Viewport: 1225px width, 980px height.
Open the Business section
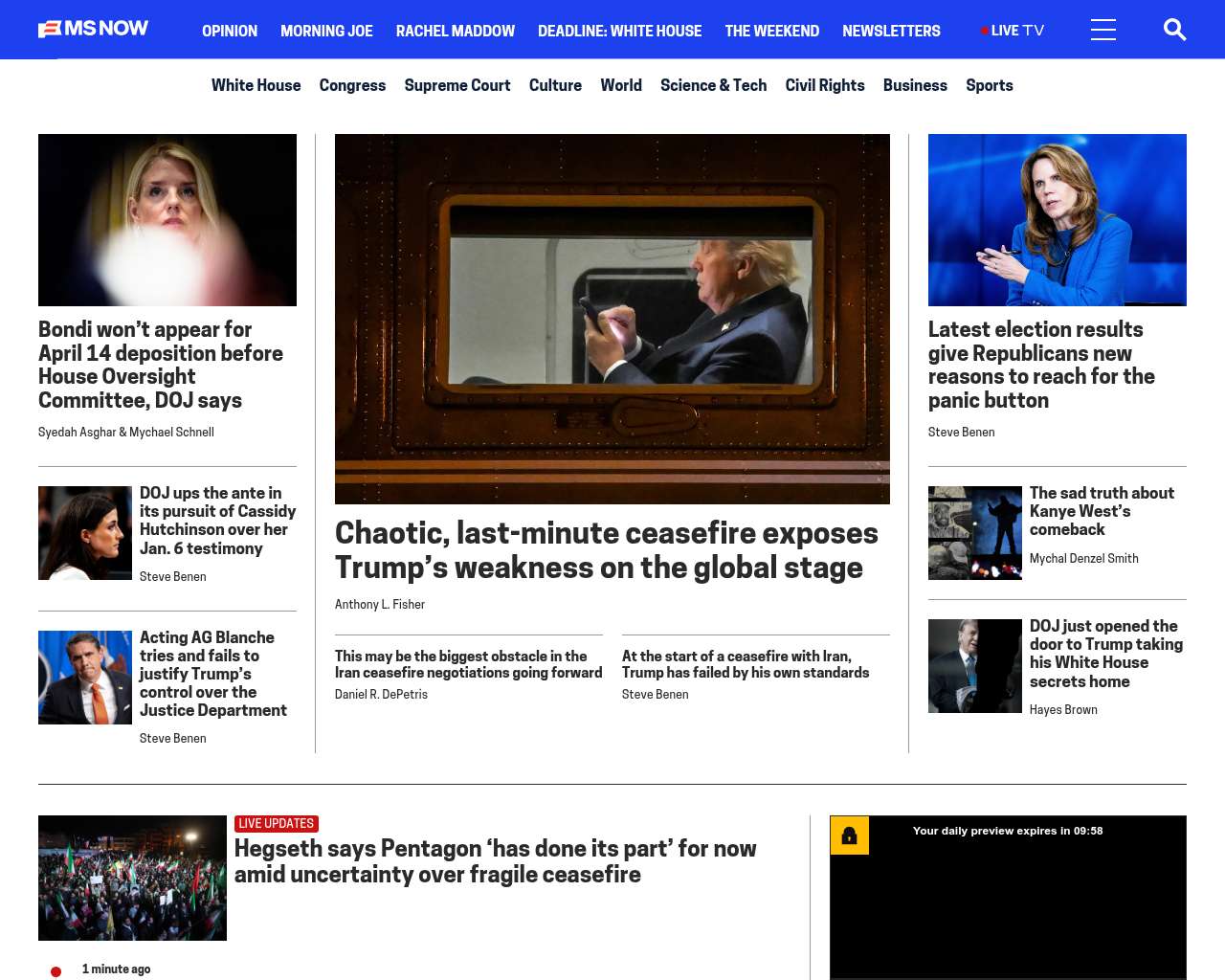pos(915,85)
